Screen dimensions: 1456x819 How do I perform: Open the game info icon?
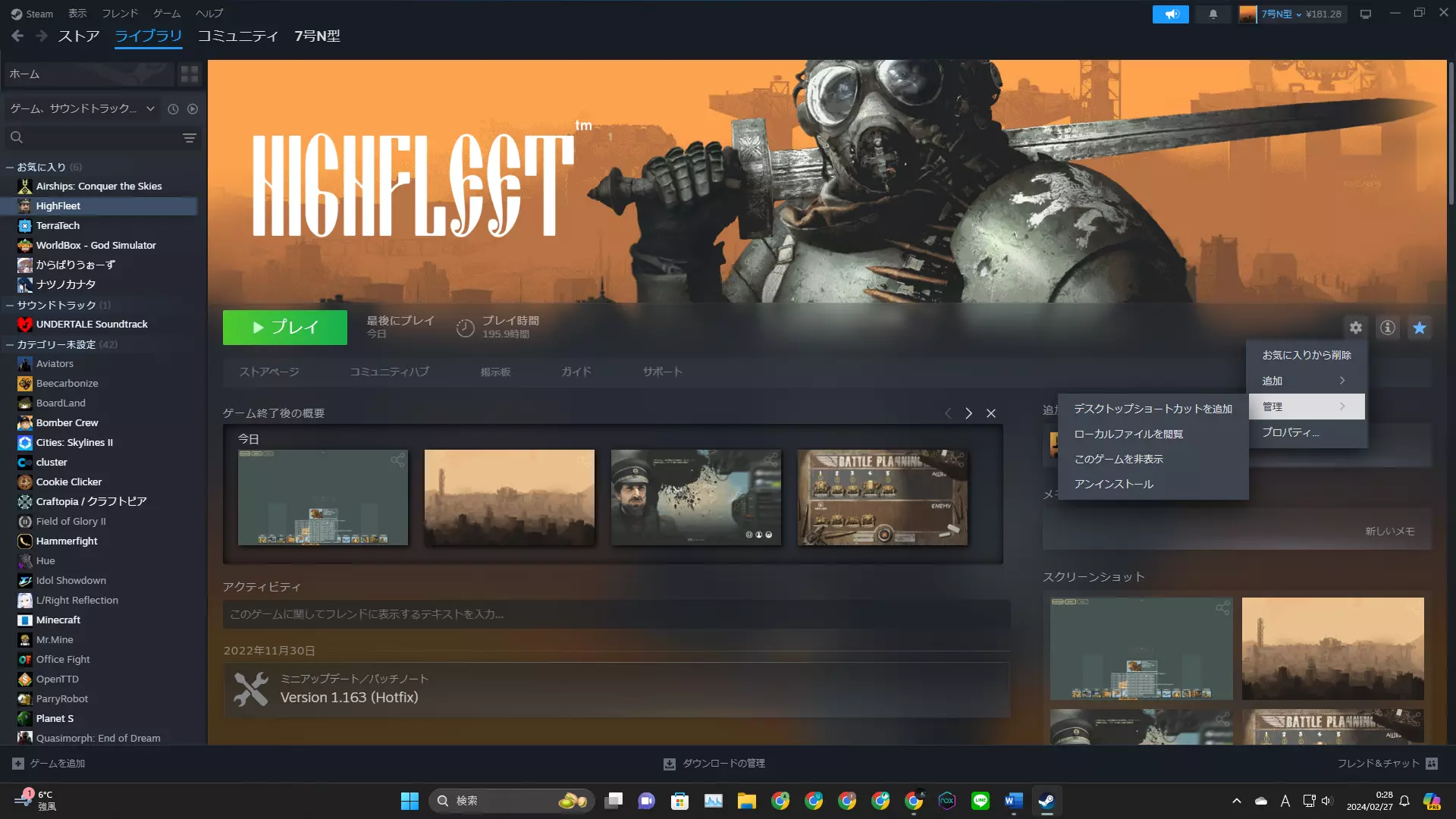(1387, 328)
